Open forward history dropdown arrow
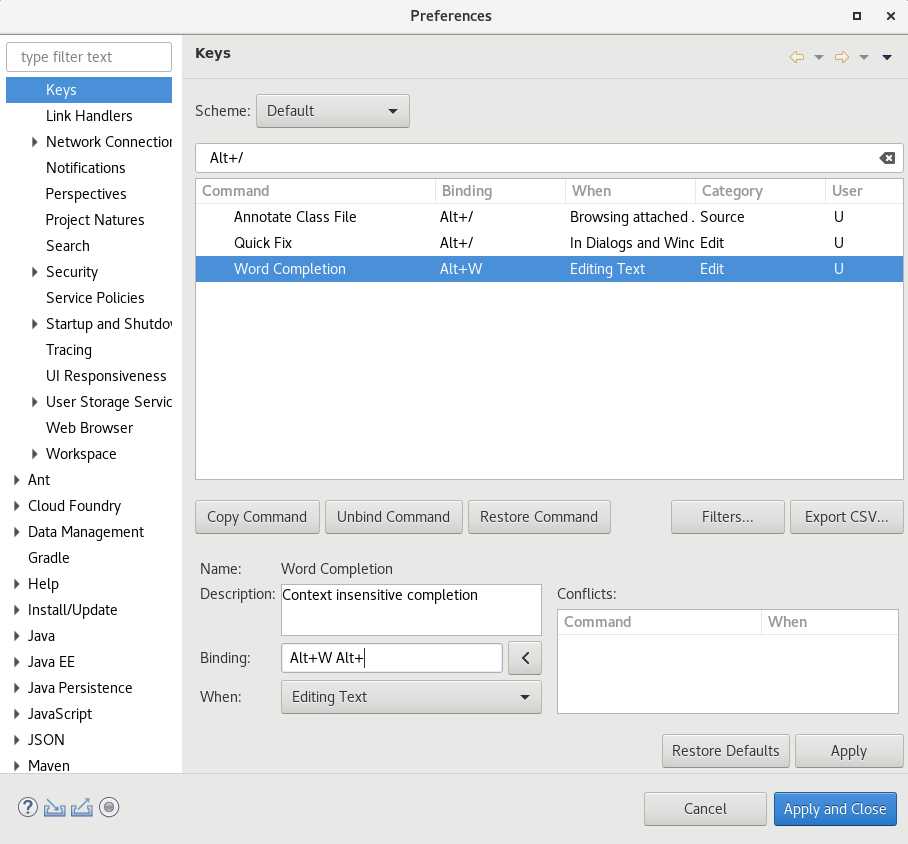The height and width of the screenshot is (844, 908). (x=863, y=57)
